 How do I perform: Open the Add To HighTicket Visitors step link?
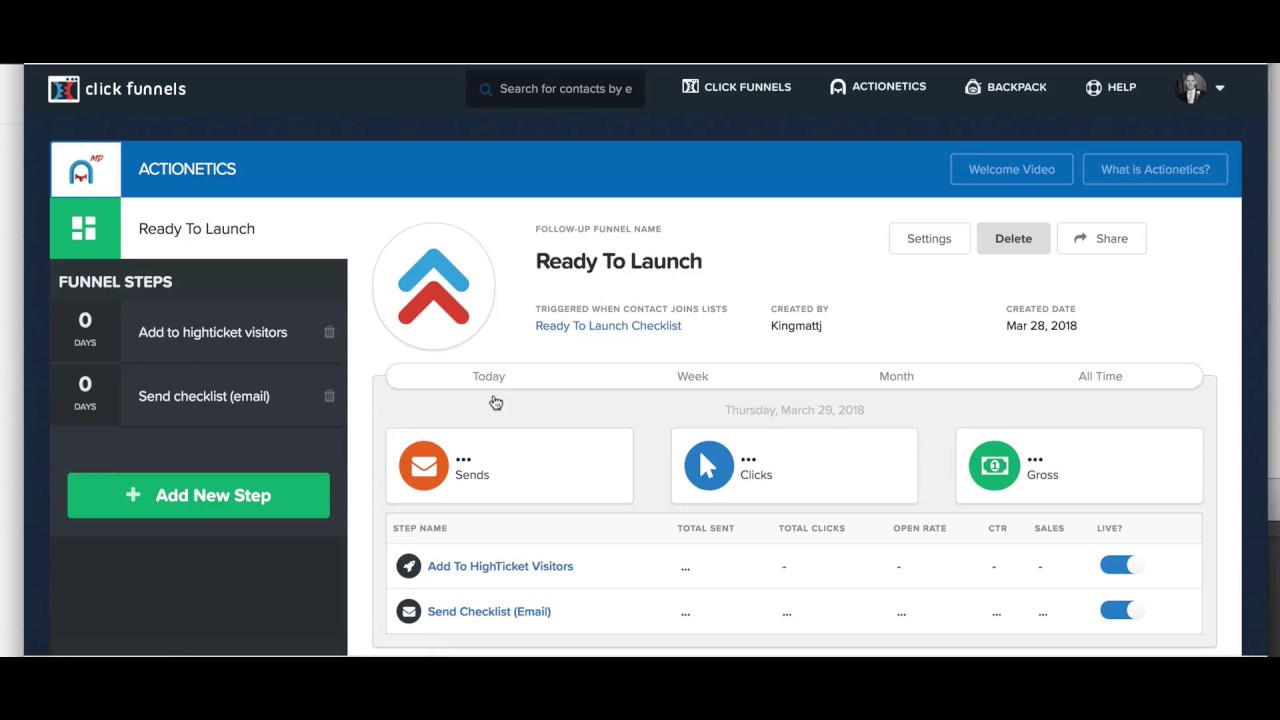click(500, 566)
